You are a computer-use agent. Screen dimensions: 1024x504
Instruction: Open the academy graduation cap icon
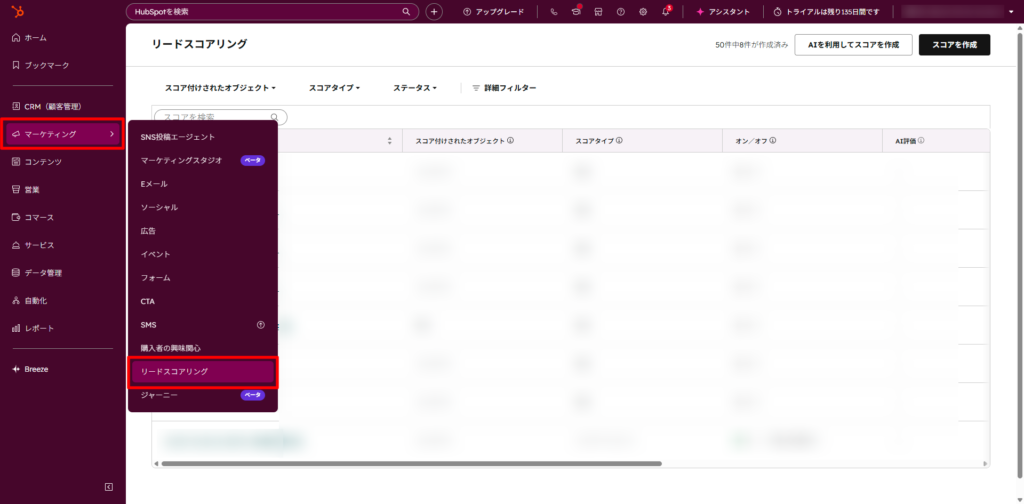tap(576, 12)
